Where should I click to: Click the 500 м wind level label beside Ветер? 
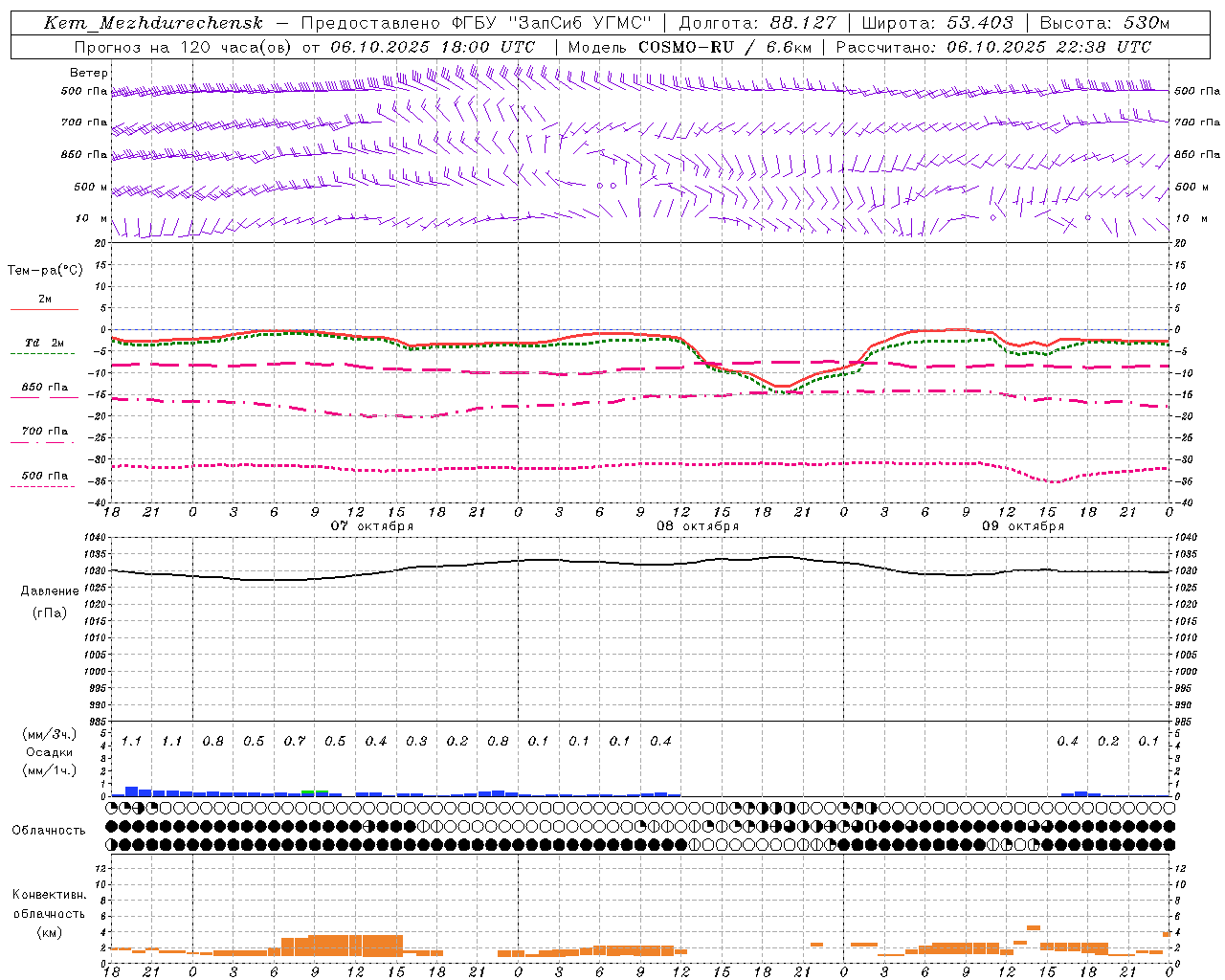click(x=91, y=188)
